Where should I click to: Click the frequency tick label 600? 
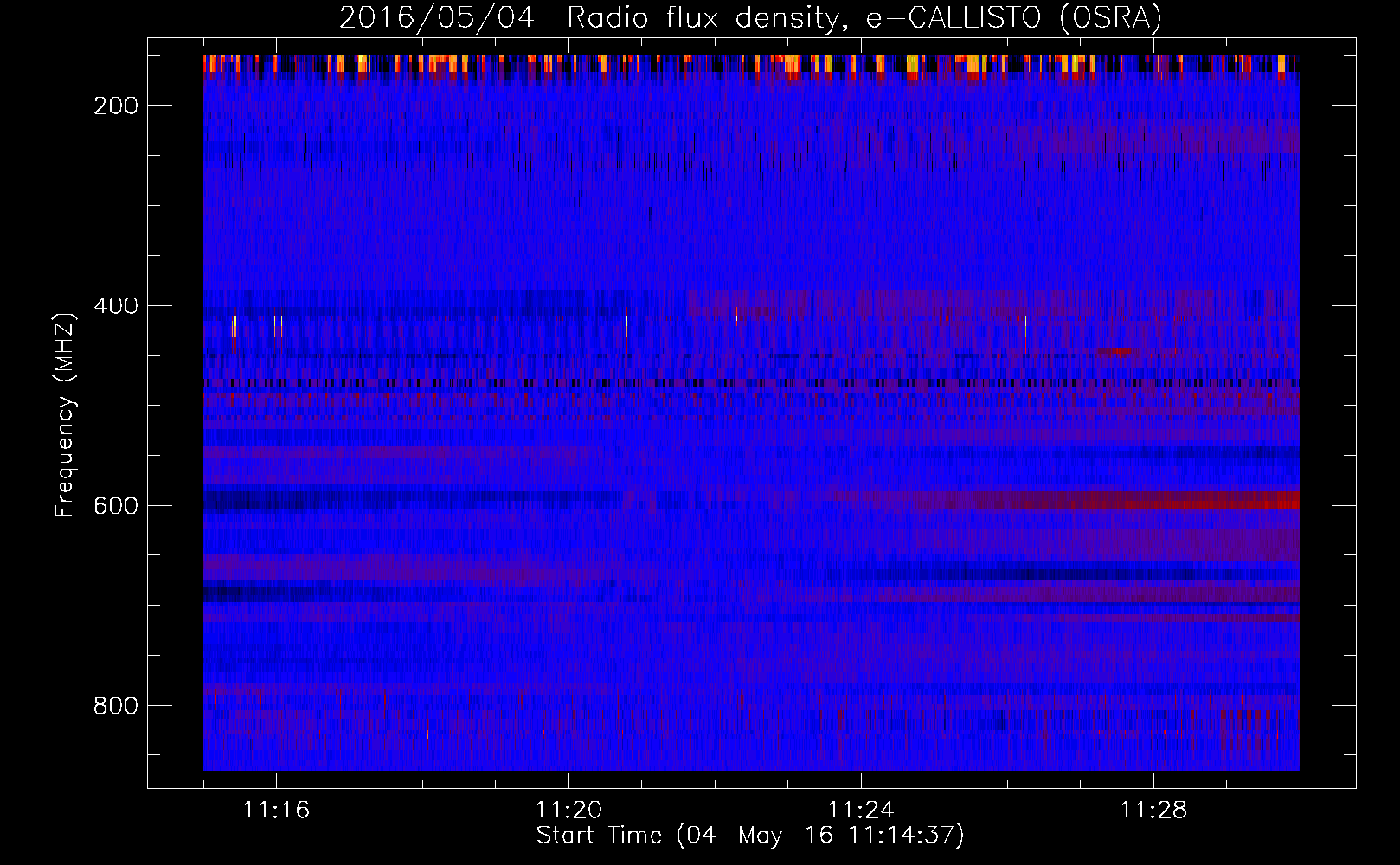point(116,505)
